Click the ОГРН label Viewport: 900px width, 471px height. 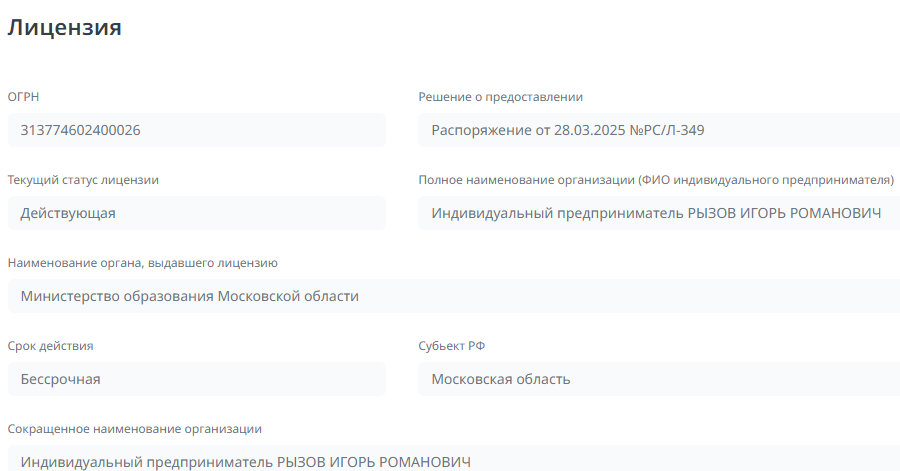(x=24, y=97)
